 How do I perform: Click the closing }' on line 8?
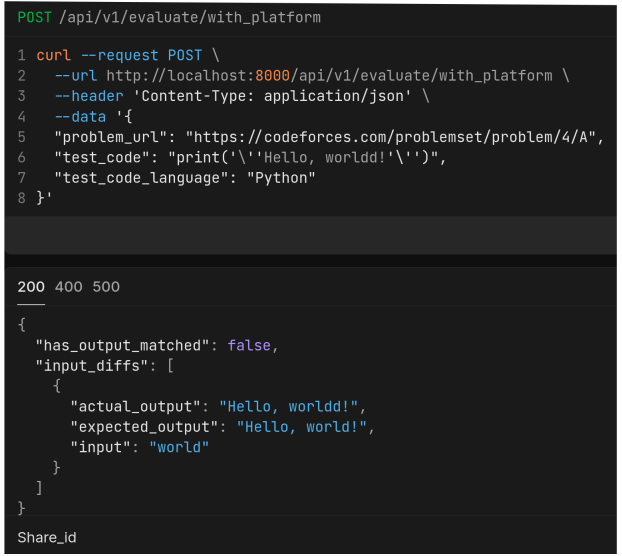click(x=44, y=197)
